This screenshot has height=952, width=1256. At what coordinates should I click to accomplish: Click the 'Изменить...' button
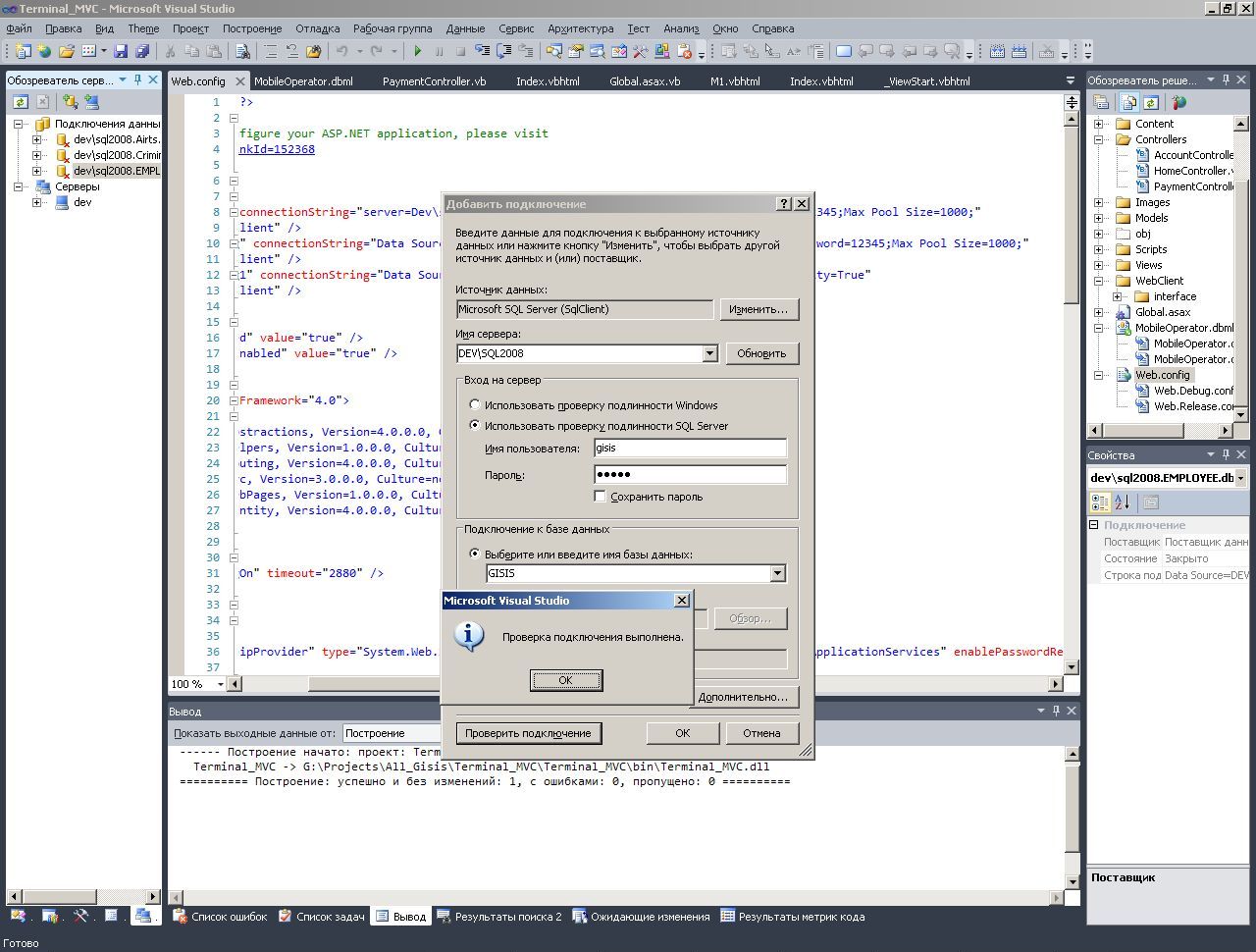tap(759, 309)
